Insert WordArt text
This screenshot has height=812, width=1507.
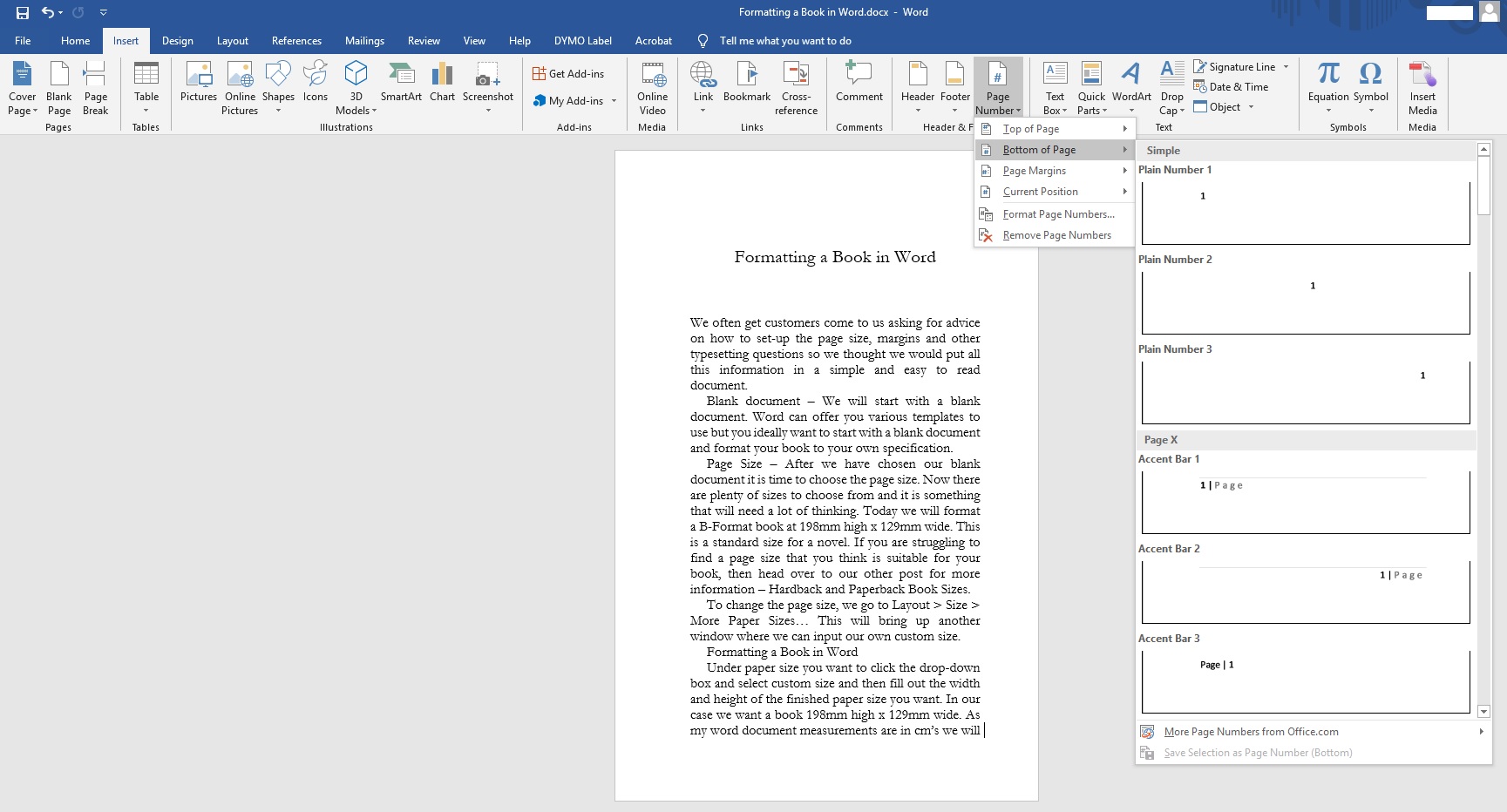(1130, 86)
